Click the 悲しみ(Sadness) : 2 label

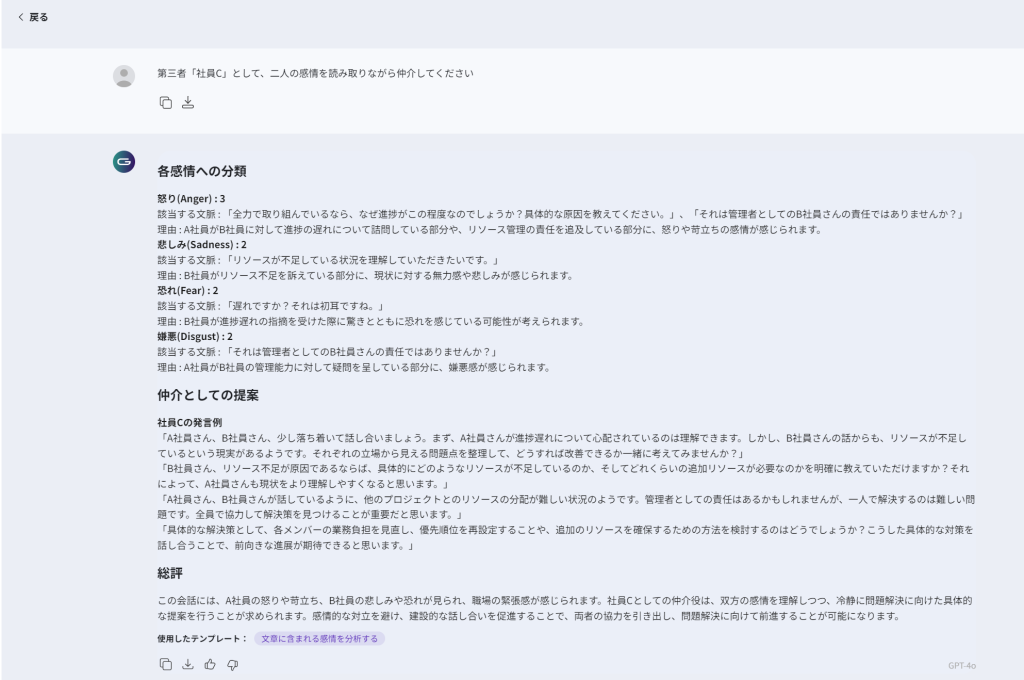click(202, 245)
